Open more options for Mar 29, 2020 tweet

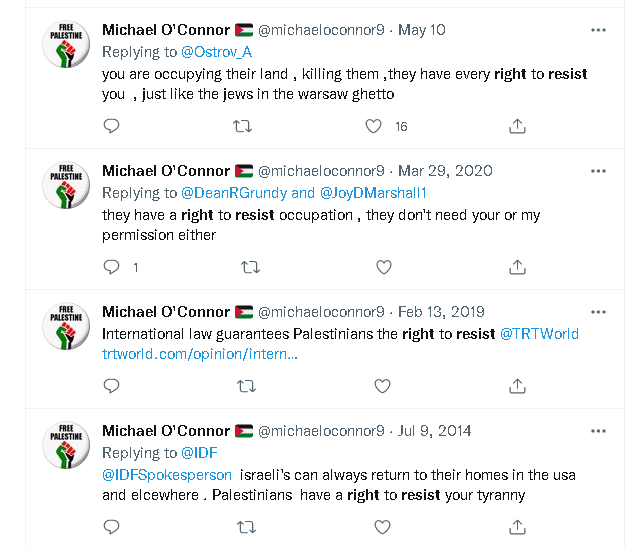coord(598,171)
